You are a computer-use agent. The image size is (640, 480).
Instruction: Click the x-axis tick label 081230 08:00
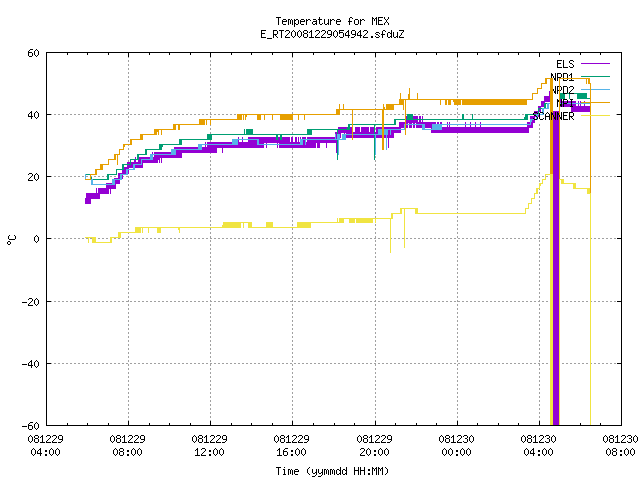[620, 446]
